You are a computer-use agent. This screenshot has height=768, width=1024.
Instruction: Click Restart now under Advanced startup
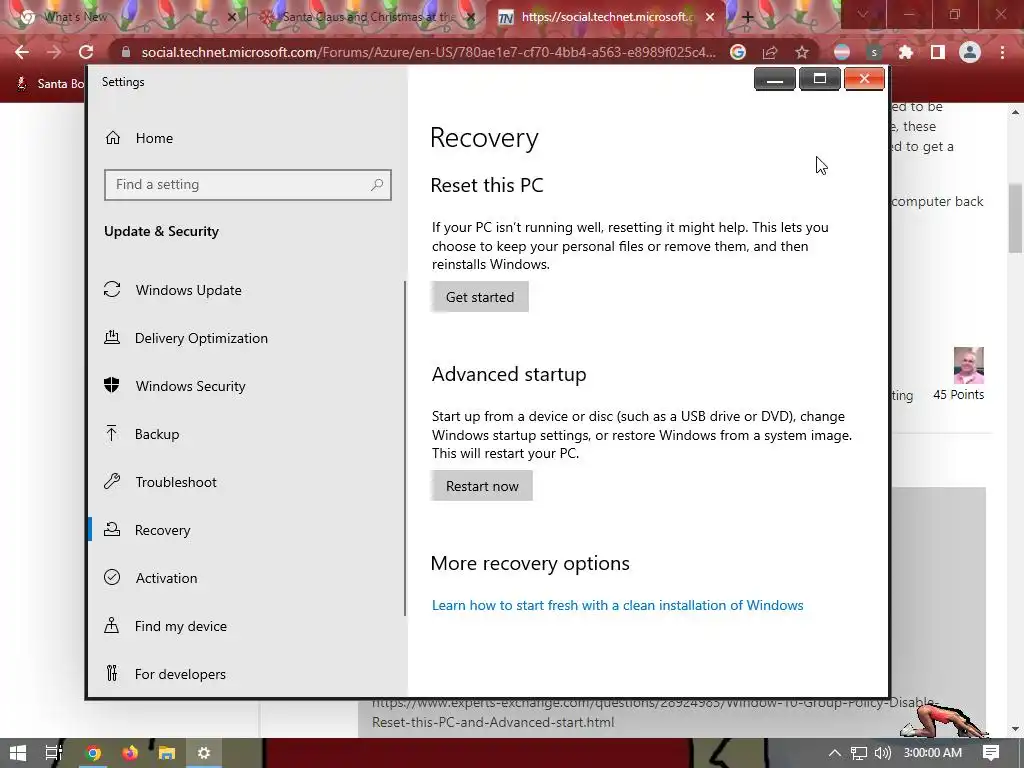[x=482, y=486]
